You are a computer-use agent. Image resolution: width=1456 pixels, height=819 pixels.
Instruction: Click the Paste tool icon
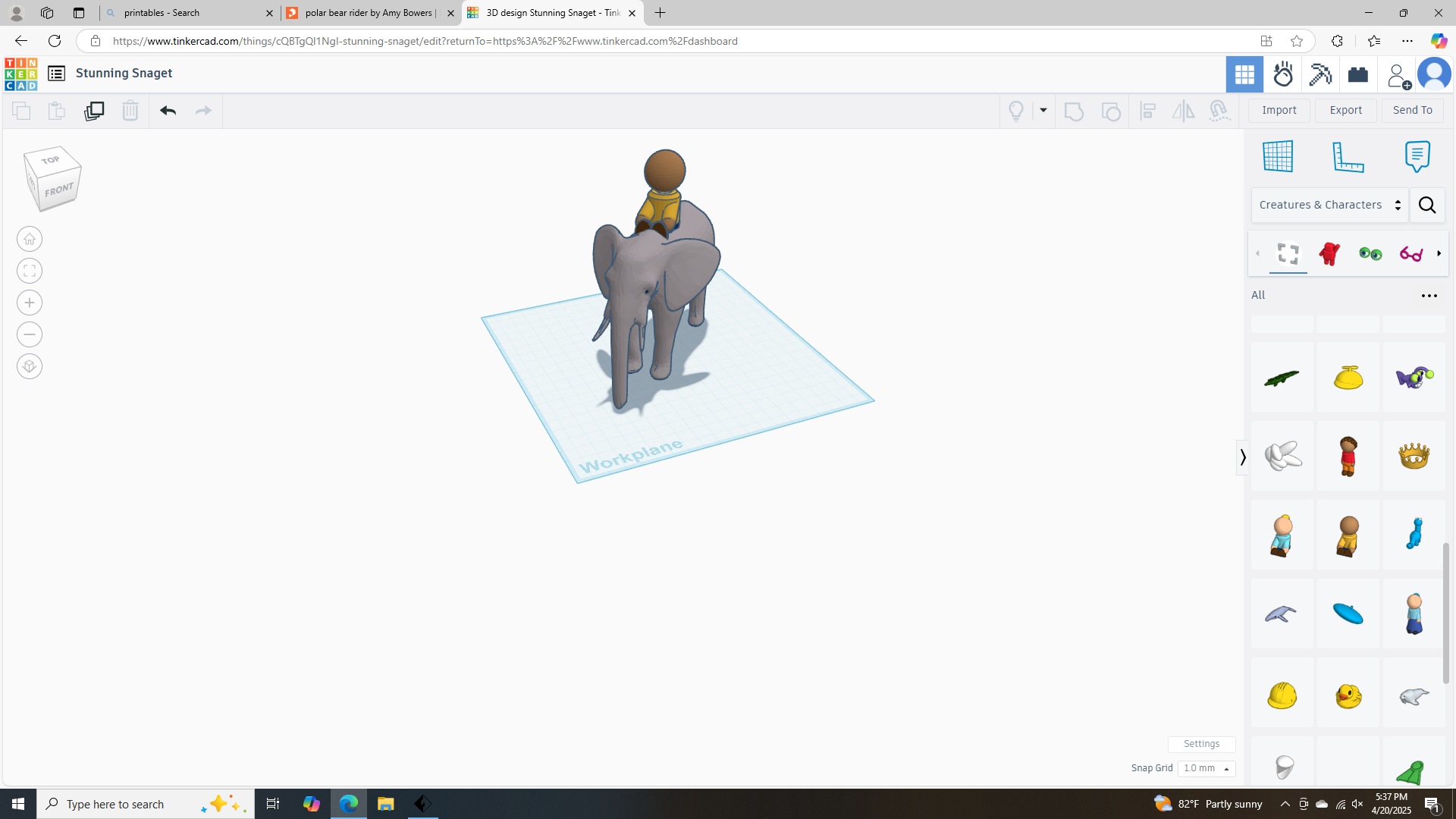coord(57,111)
